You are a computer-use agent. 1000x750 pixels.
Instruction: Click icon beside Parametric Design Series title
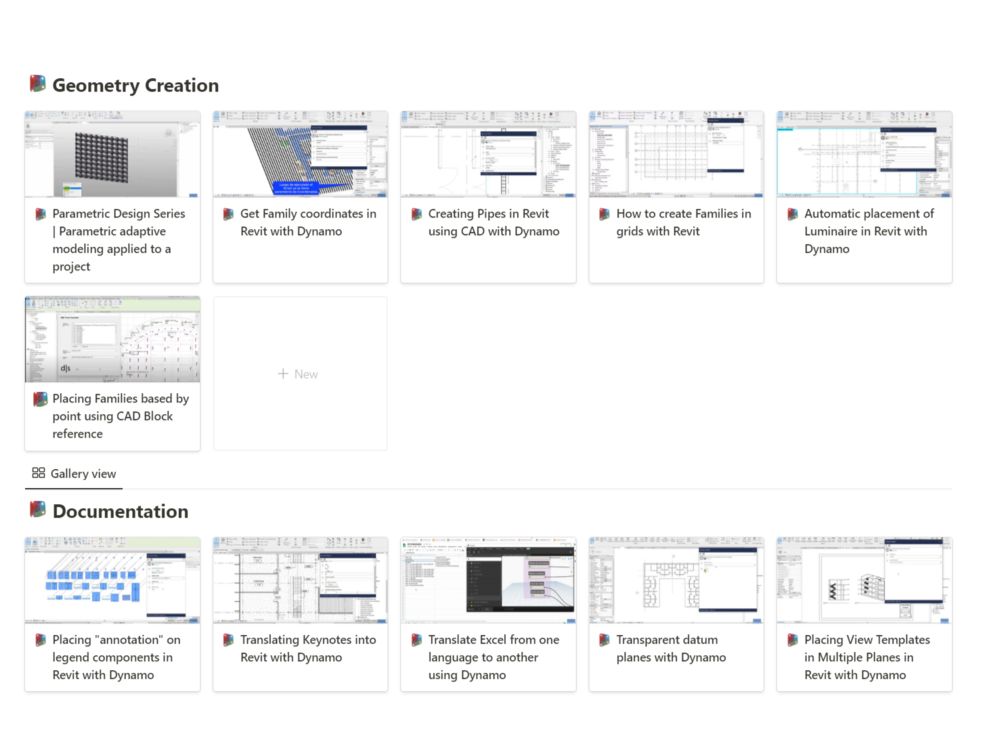point(41,214)
